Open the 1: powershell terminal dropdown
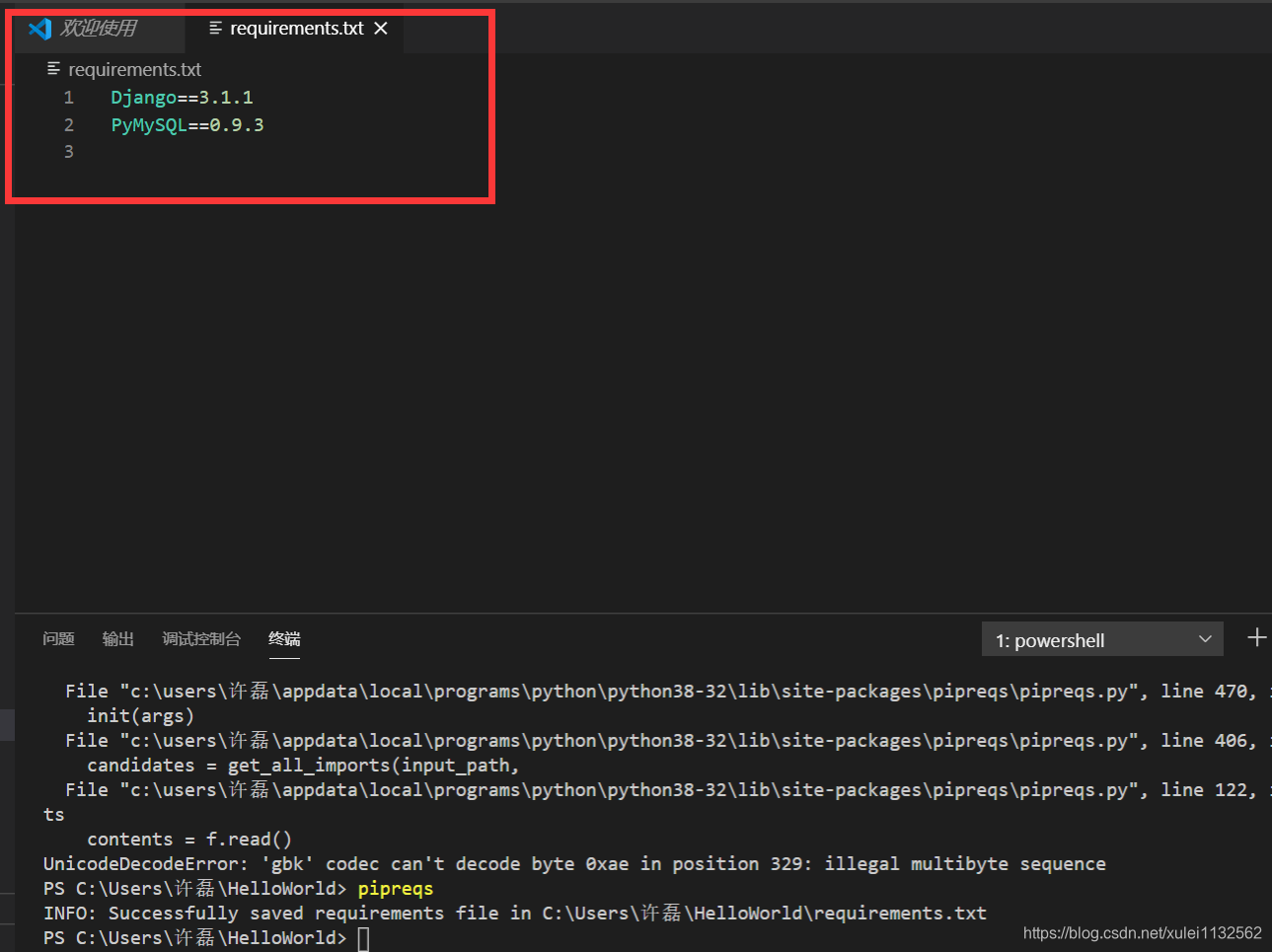The width and height of the screenshot is (1272, 952). click(1102, 639)
